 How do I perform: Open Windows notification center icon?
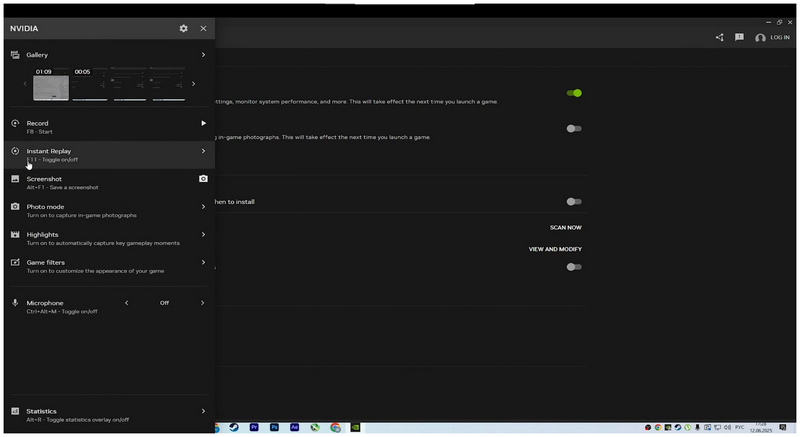click(x=783, y=427)
